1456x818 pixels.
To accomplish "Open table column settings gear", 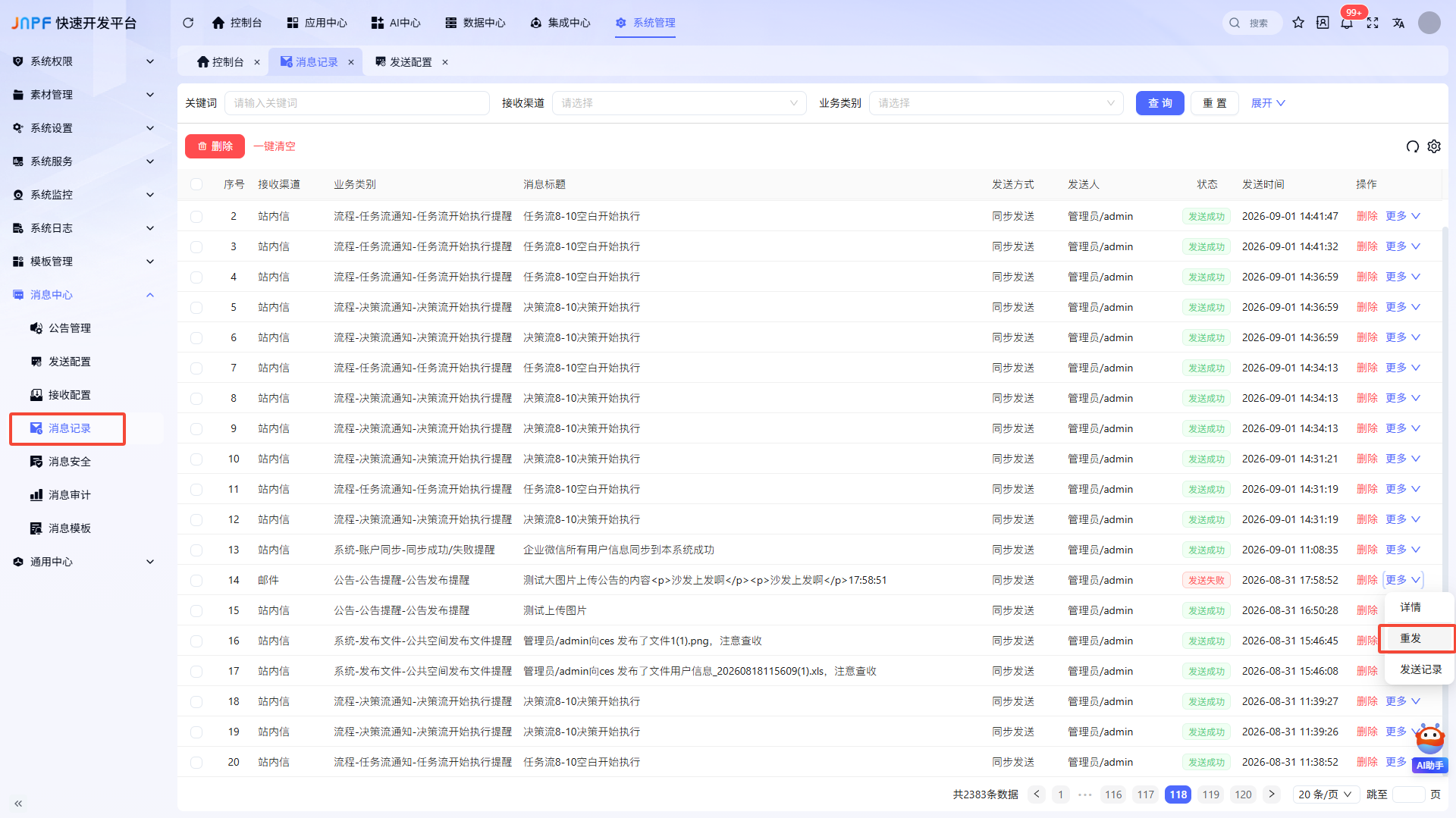I will (1434, 146).
